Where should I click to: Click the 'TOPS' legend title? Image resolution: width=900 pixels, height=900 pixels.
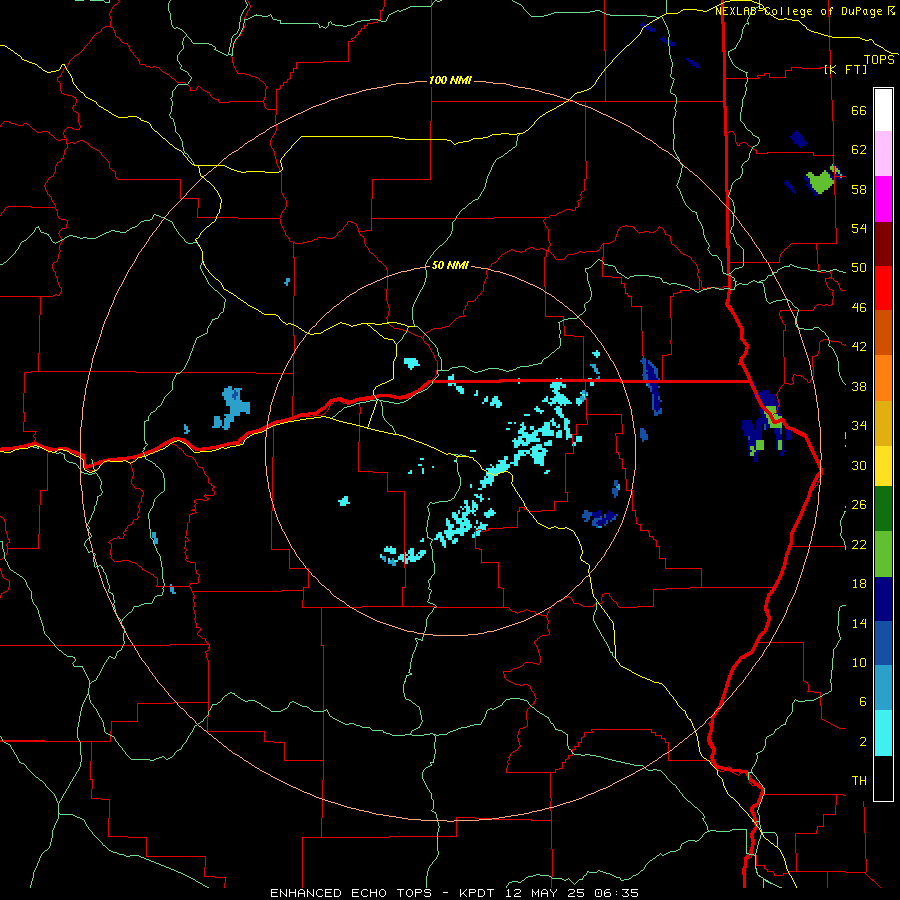879,59
